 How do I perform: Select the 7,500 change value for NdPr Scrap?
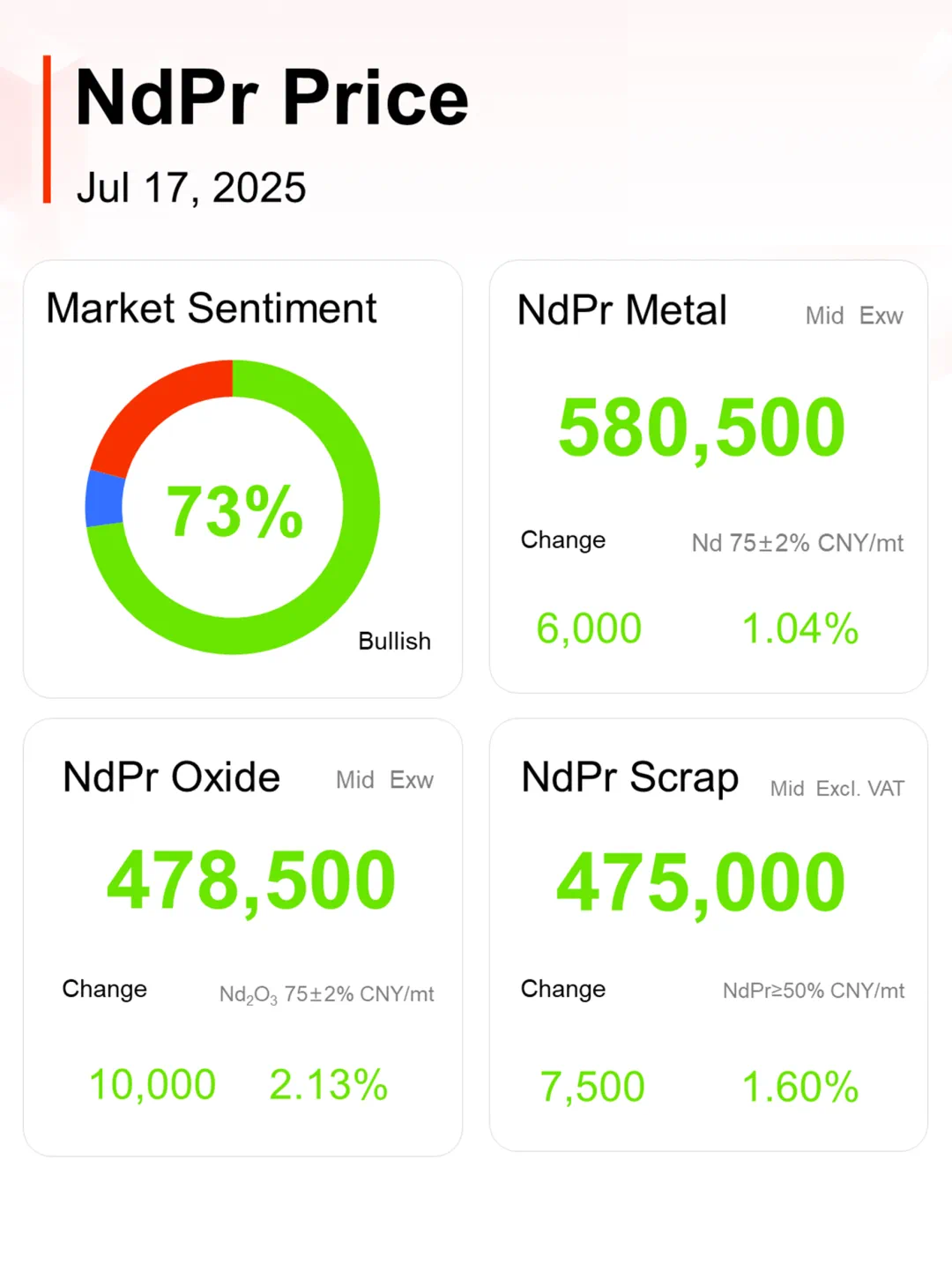pos(592,1087)
